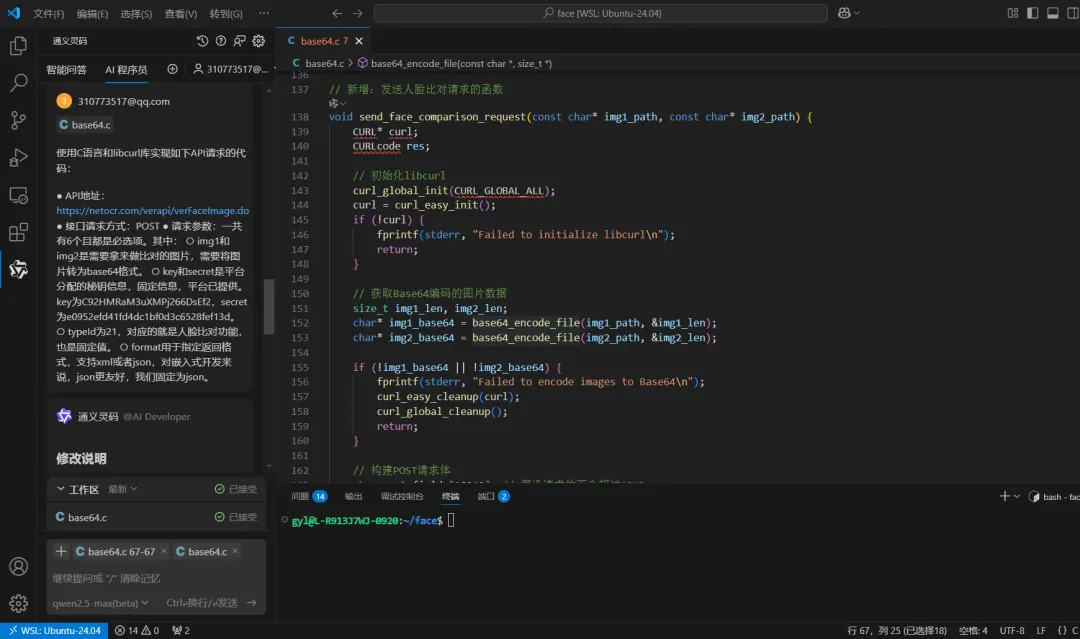Click the WSL: Ubuntu-24.04 remote indicator
This screenshot has height=639, width=1080.
[54, 630]
